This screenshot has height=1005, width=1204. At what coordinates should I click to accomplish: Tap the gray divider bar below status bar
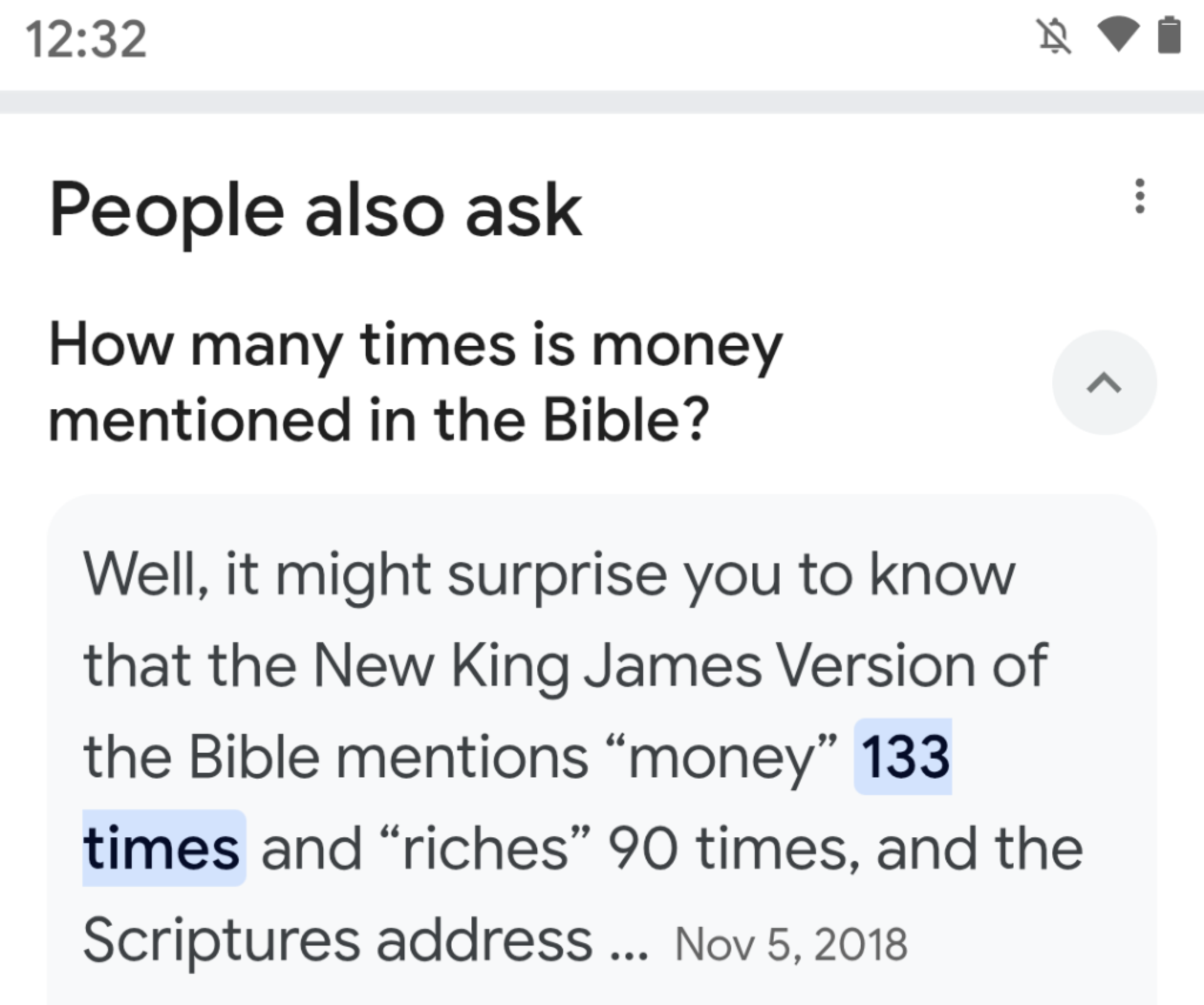(x=602, y=102)
